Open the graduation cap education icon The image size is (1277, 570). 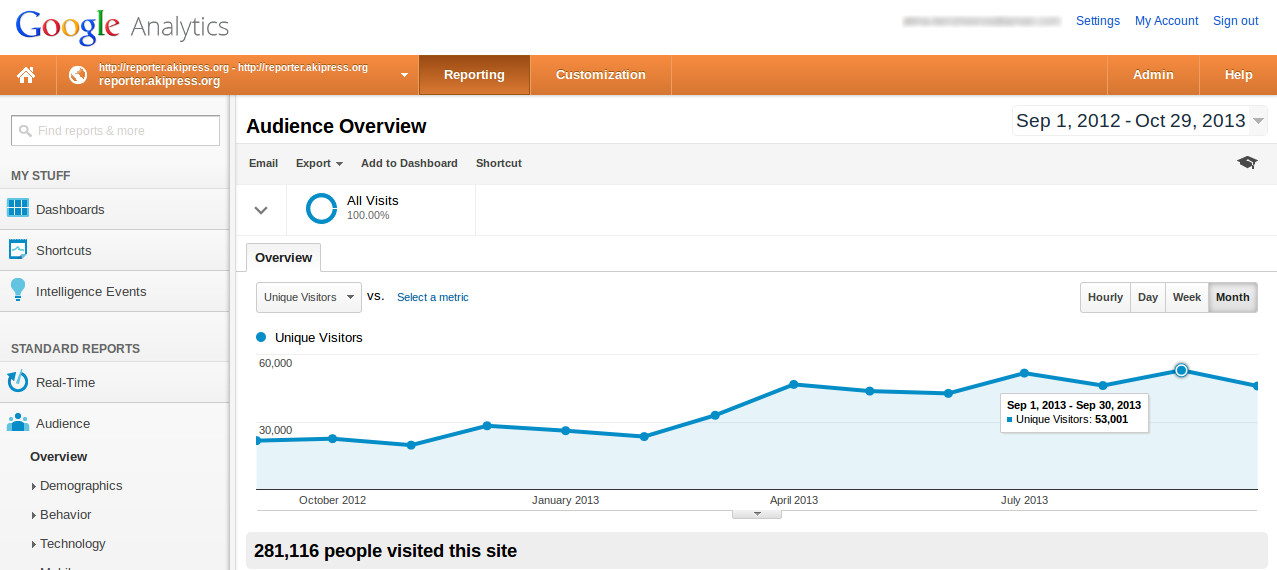coord(1247,163)
